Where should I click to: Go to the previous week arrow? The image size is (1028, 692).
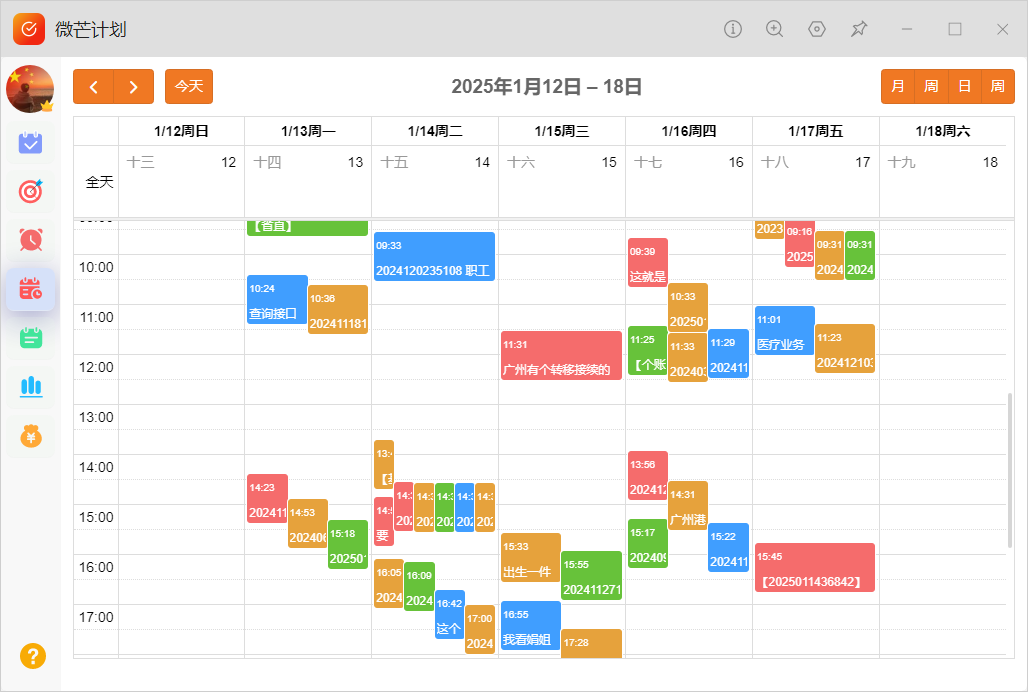[93, 86]
